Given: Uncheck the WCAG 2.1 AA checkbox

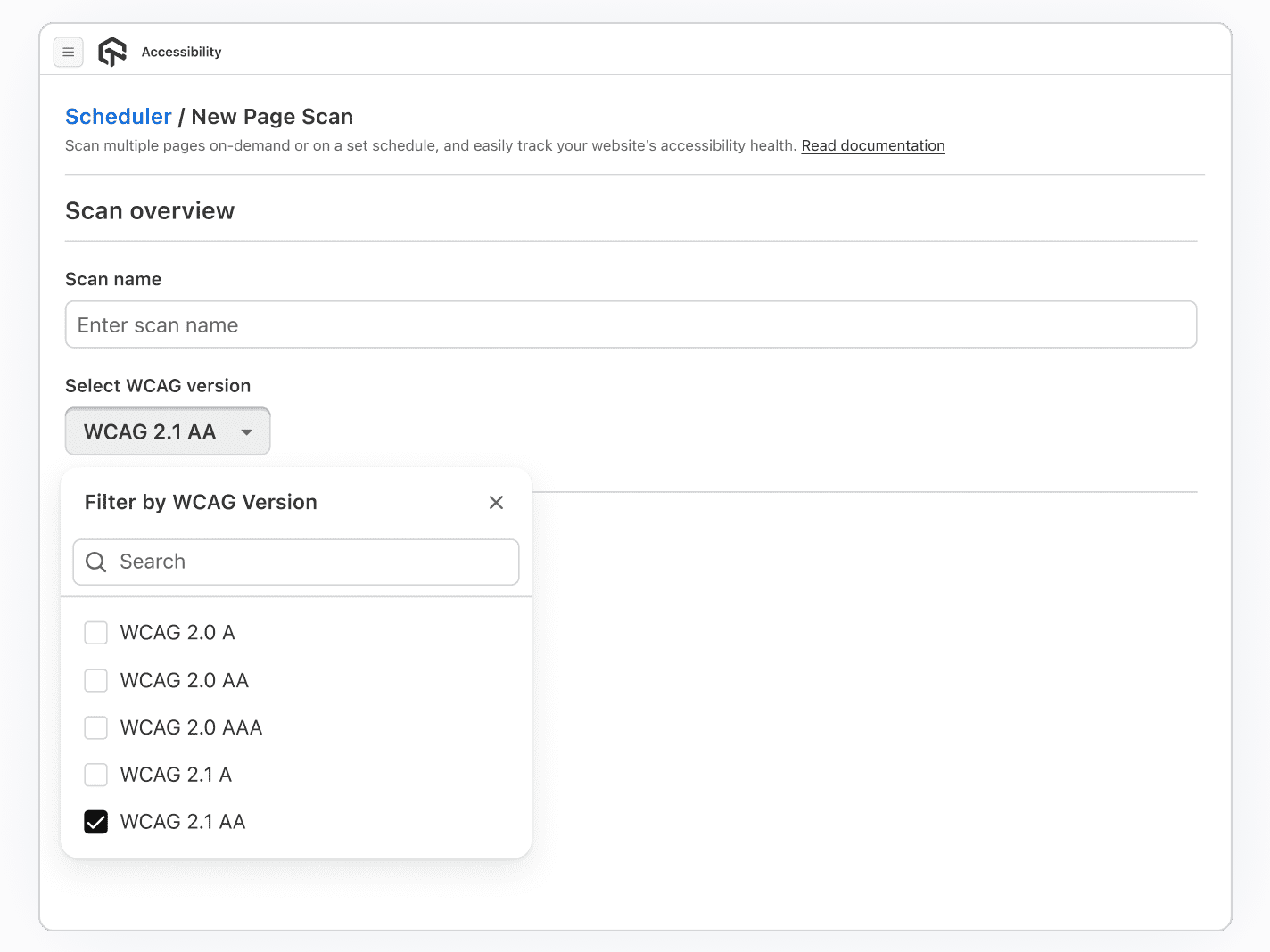Looking at the screenshot, I should [x=96, y=822].
